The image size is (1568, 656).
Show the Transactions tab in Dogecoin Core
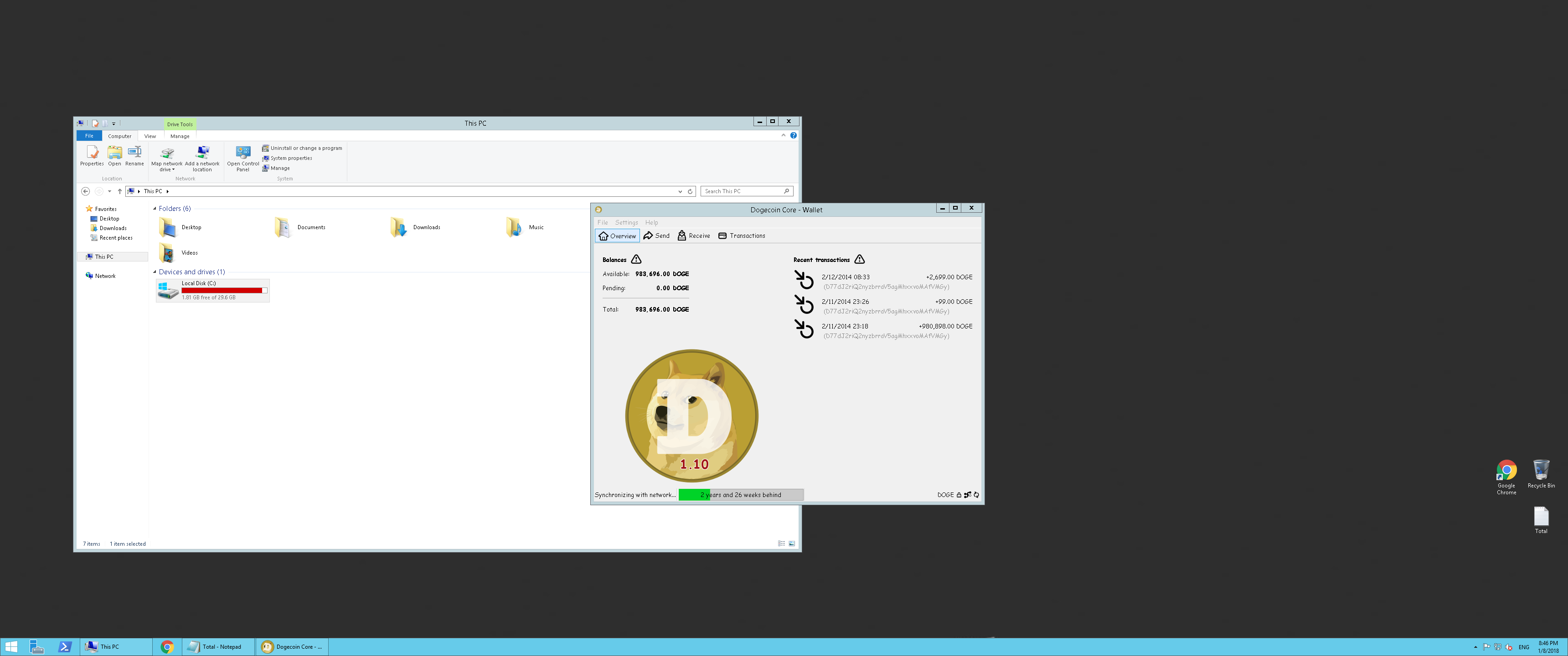click(742, 236)
